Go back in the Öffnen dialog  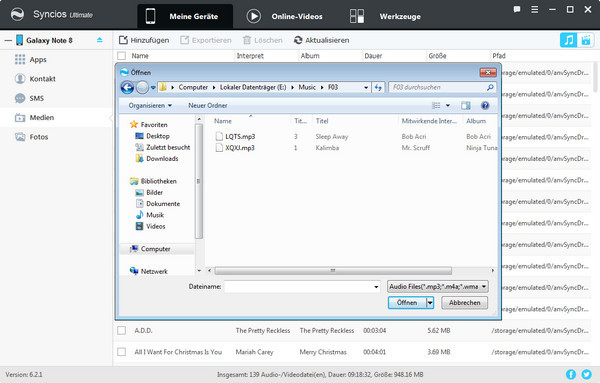127,88
